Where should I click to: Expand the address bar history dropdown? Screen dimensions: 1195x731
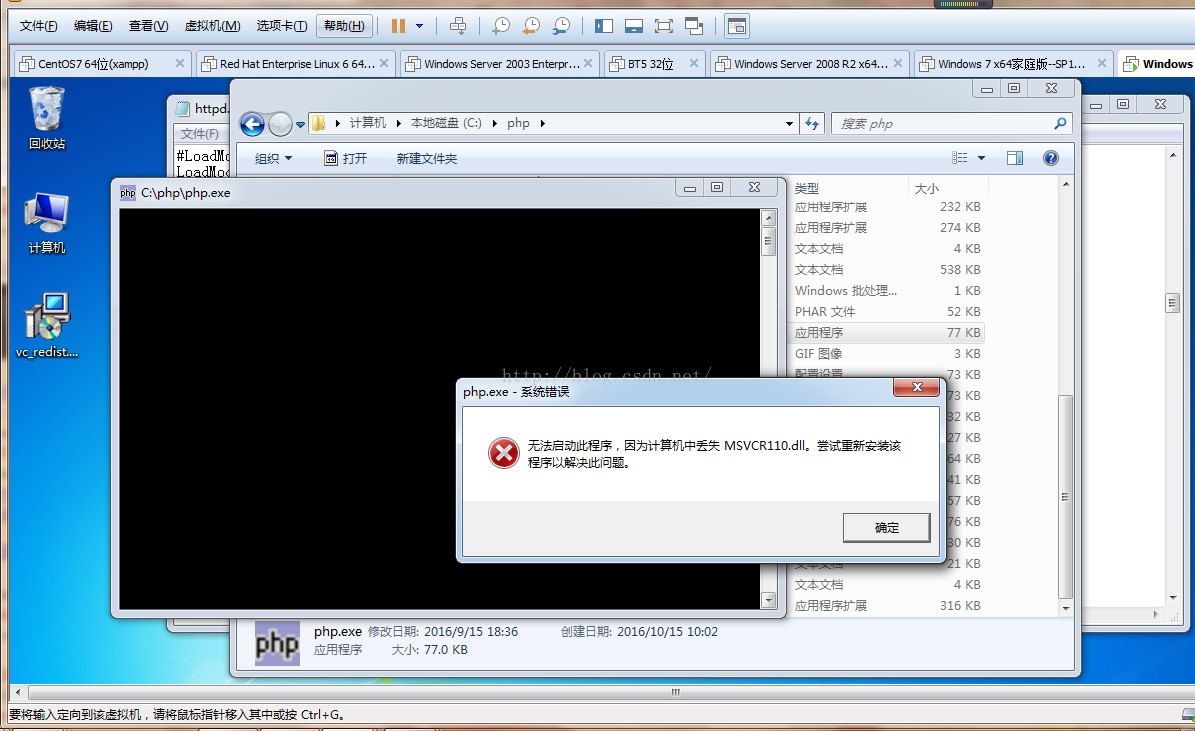click(790, 123)
